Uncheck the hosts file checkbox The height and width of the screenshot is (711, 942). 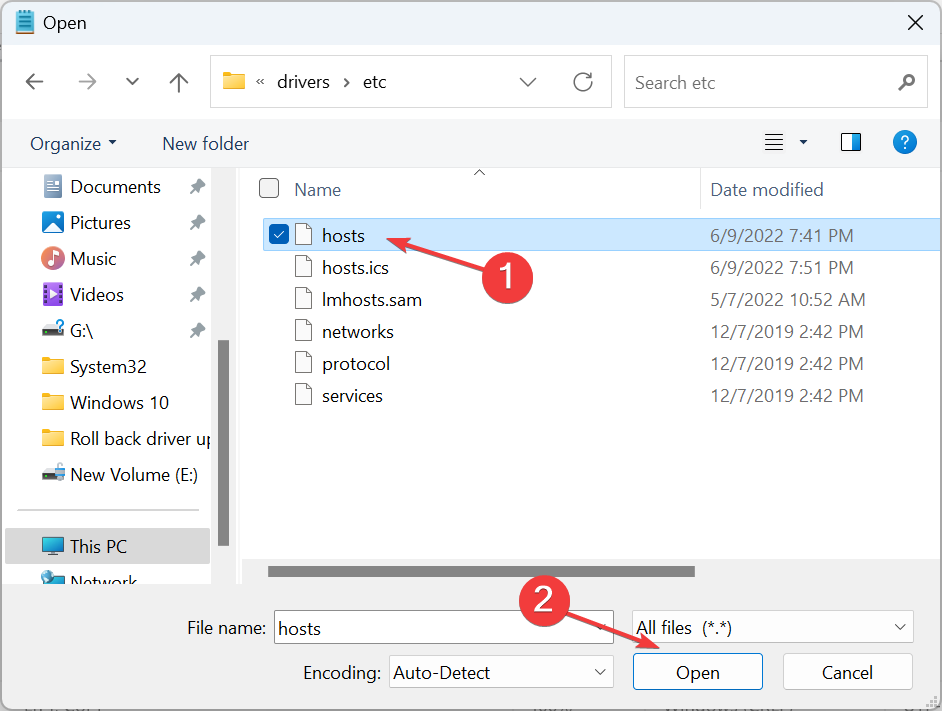[279, 235]
